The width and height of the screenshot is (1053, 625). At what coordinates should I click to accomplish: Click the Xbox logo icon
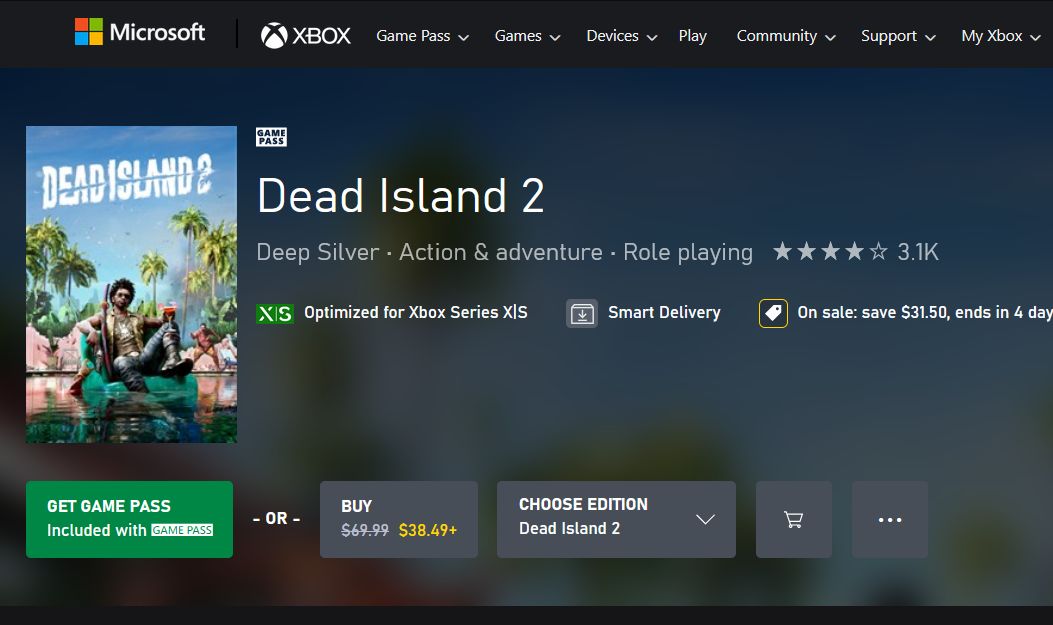point(274,36)
